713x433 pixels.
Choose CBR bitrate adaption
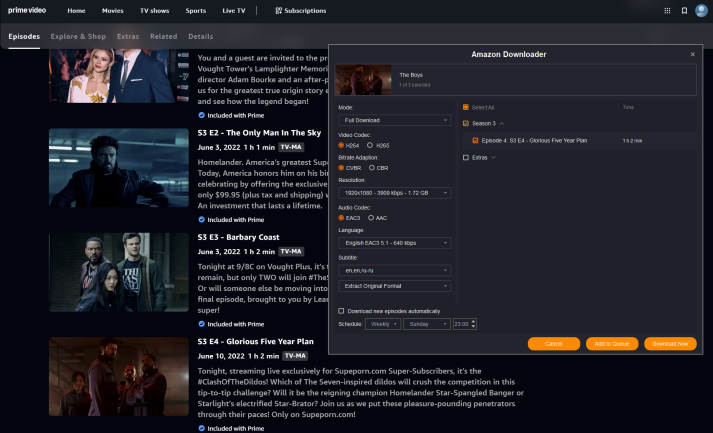372,169
